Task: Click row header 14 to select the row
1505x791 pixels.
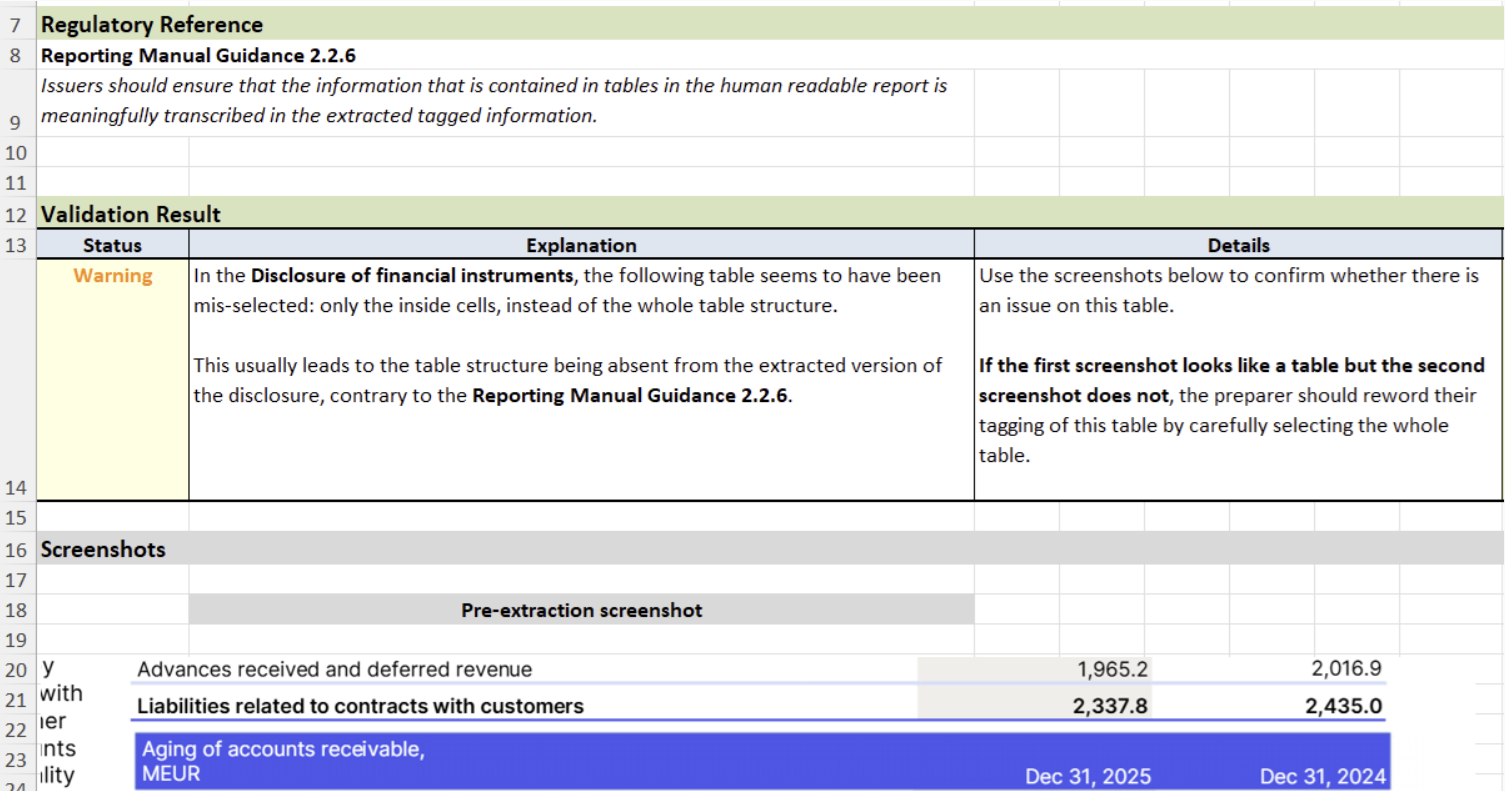Action: point(15,487)
